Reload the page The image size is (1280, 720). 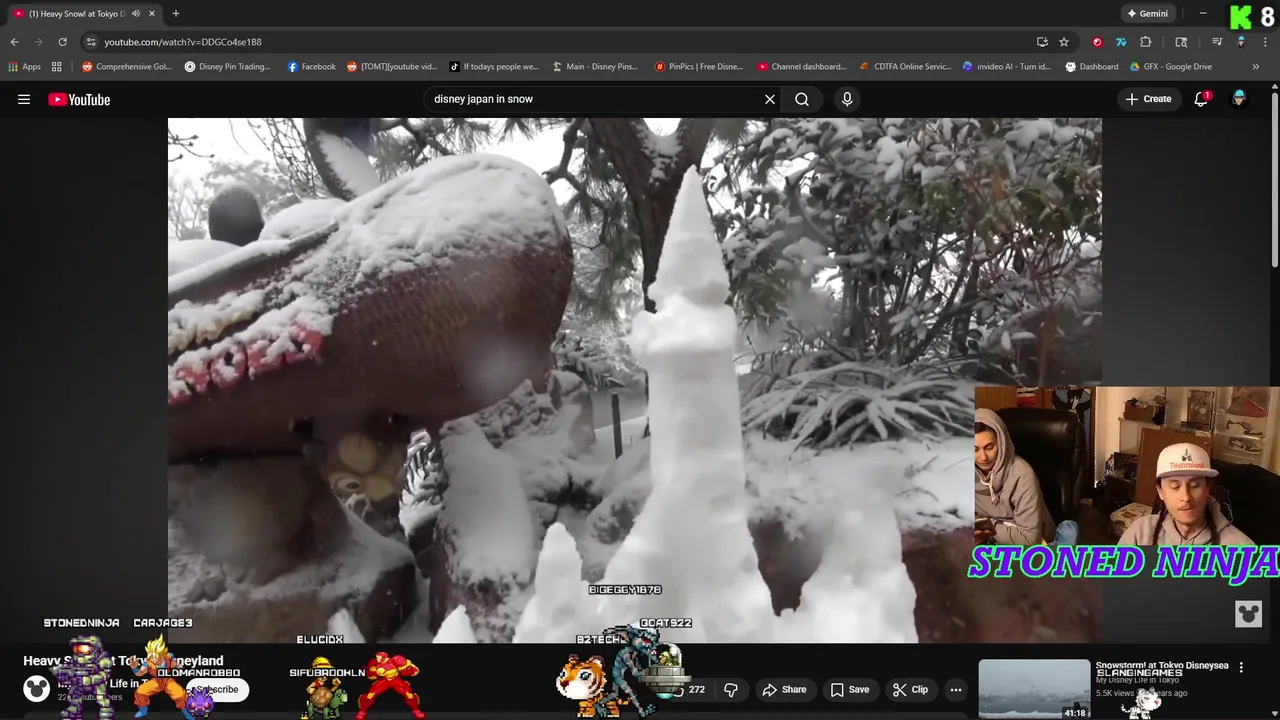[62, 42]
